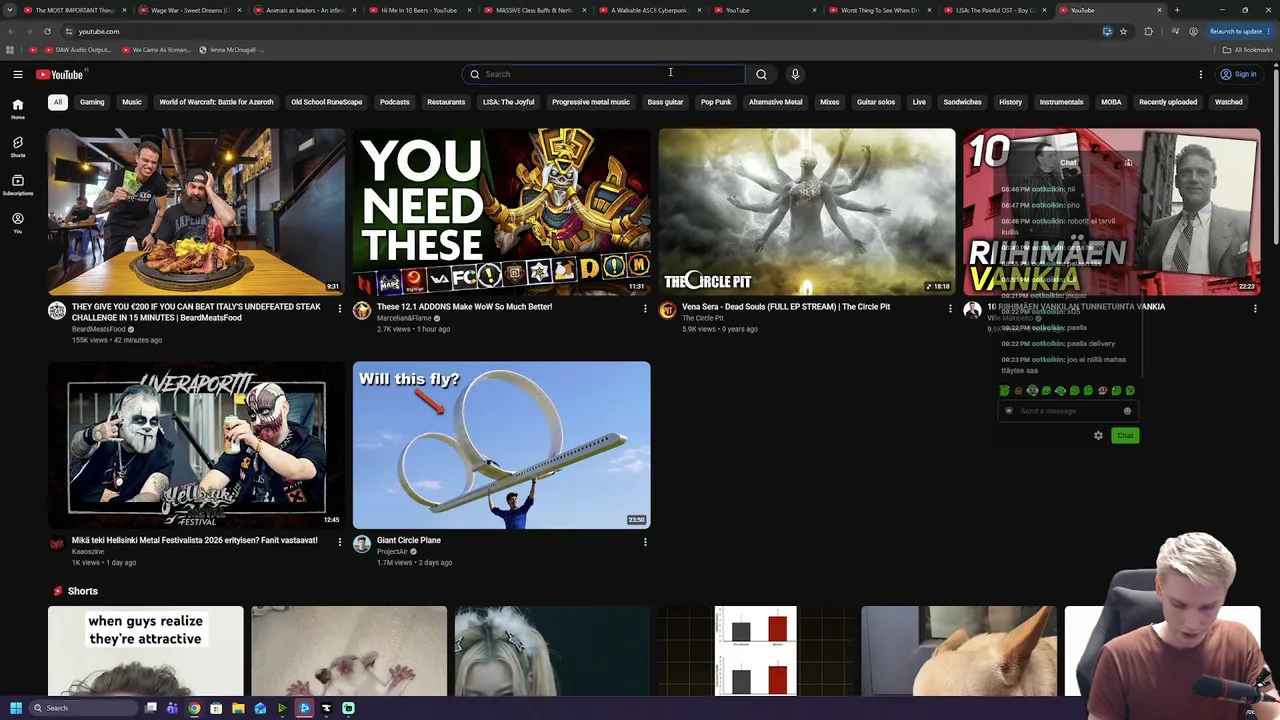Open Ville Mäkipelto channel avatar
The width and height of the screenshot is (1280, 720).
point(972,311)
